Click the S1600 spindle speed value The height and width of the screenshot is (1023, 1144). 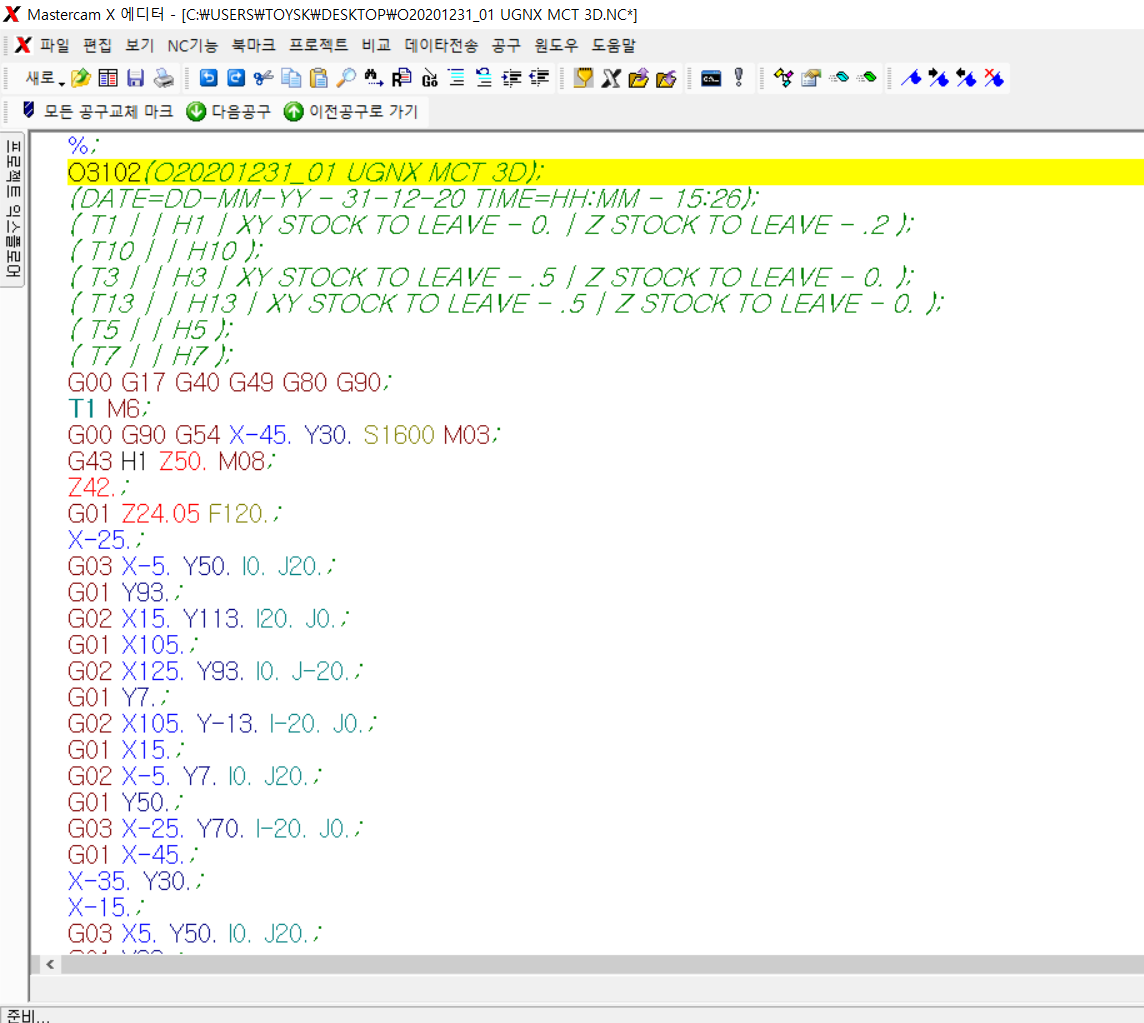tap(399, 435)
